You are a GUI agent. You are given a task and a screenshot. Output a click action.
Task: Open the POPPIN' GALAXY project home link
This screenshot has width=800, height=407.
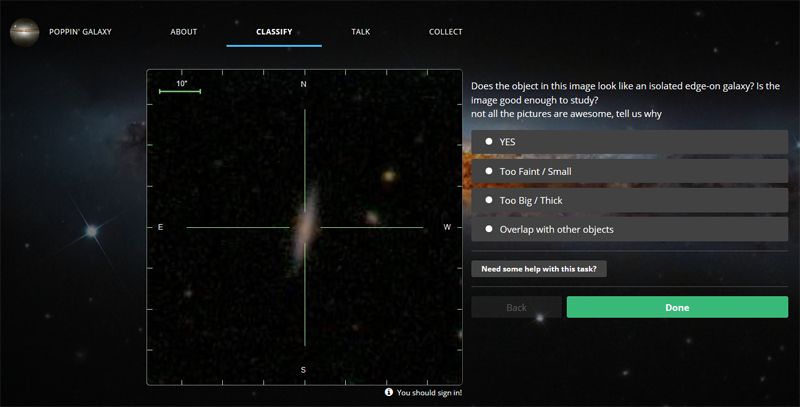[80, 32]
